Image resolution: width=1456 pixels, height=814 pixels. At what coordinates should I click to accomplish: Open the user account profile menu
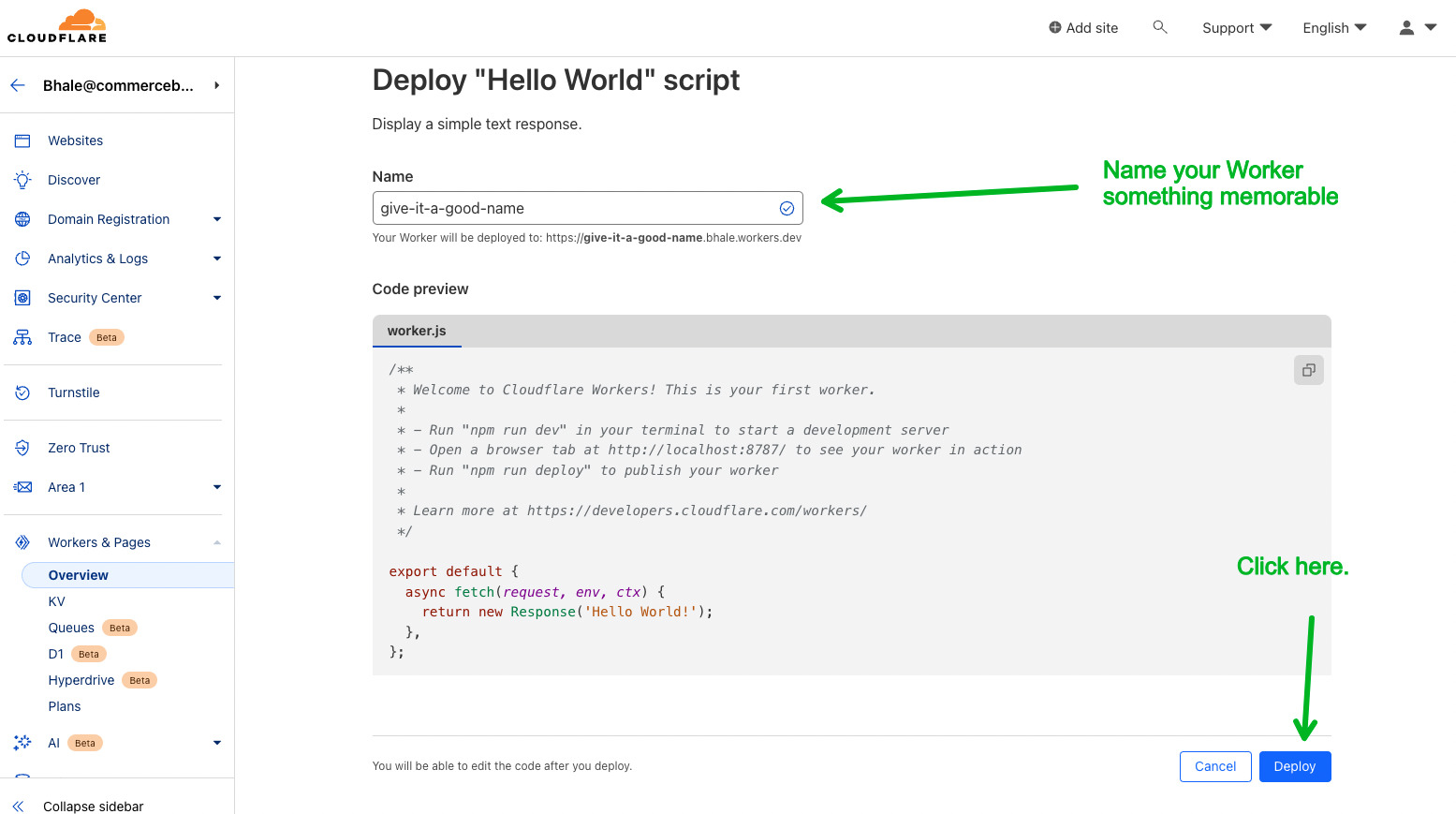pos(1418,28)
